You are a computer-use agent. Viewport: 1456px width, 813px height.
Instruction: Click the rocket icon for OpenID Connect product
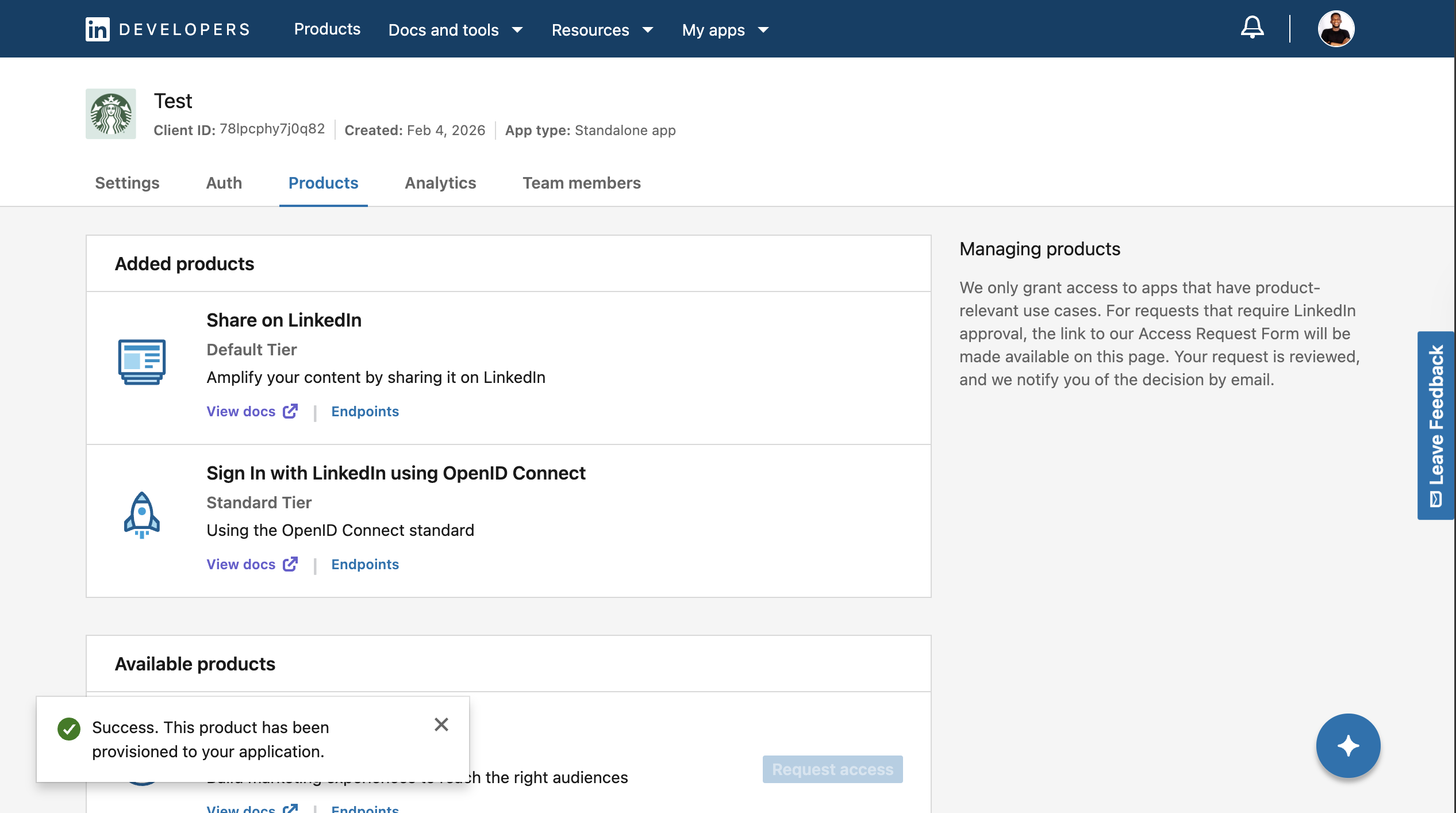141,515
